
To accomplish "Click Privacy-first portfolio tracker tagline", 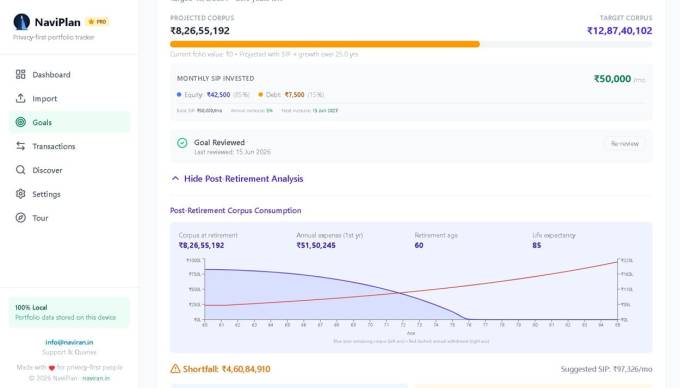I will pyautogui.click(x=54, y=37).
